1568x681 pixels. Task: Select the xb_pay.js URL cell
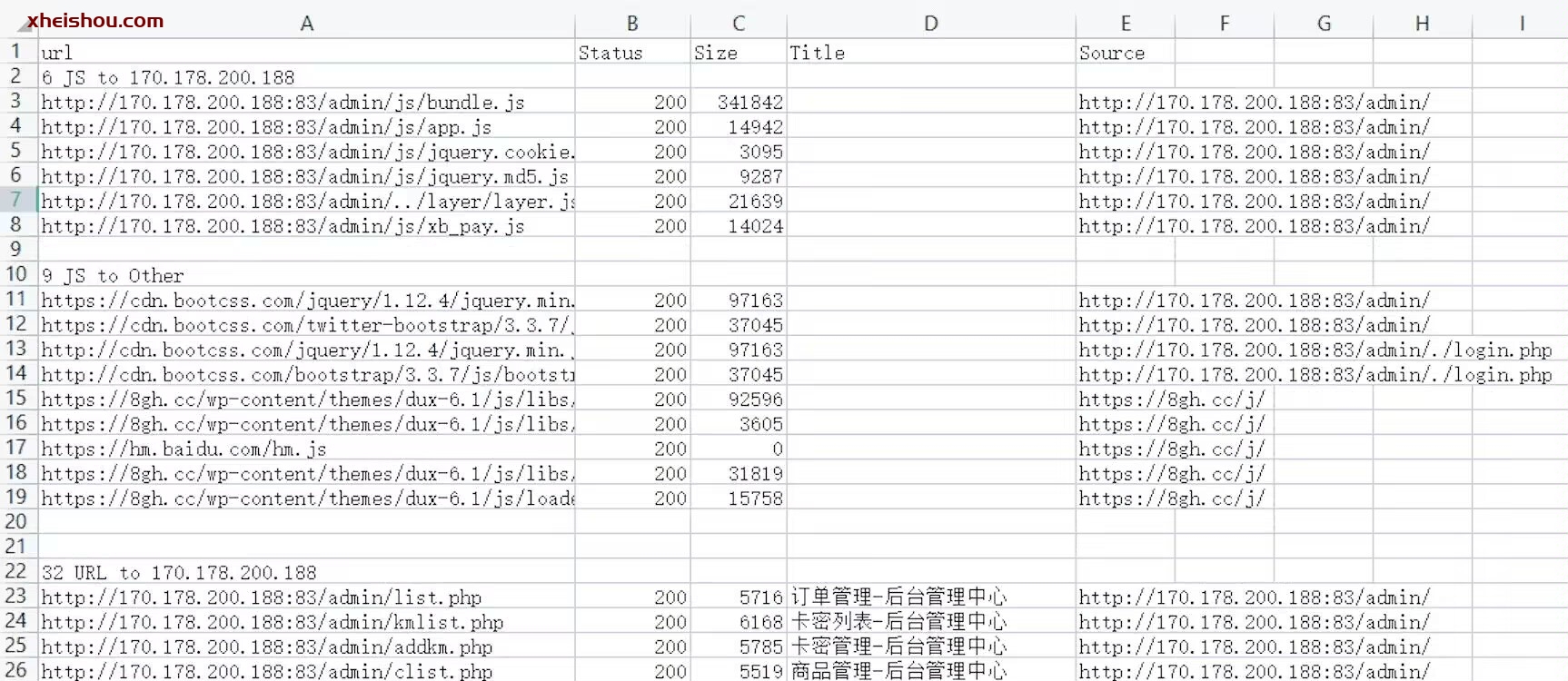[306, 225]
